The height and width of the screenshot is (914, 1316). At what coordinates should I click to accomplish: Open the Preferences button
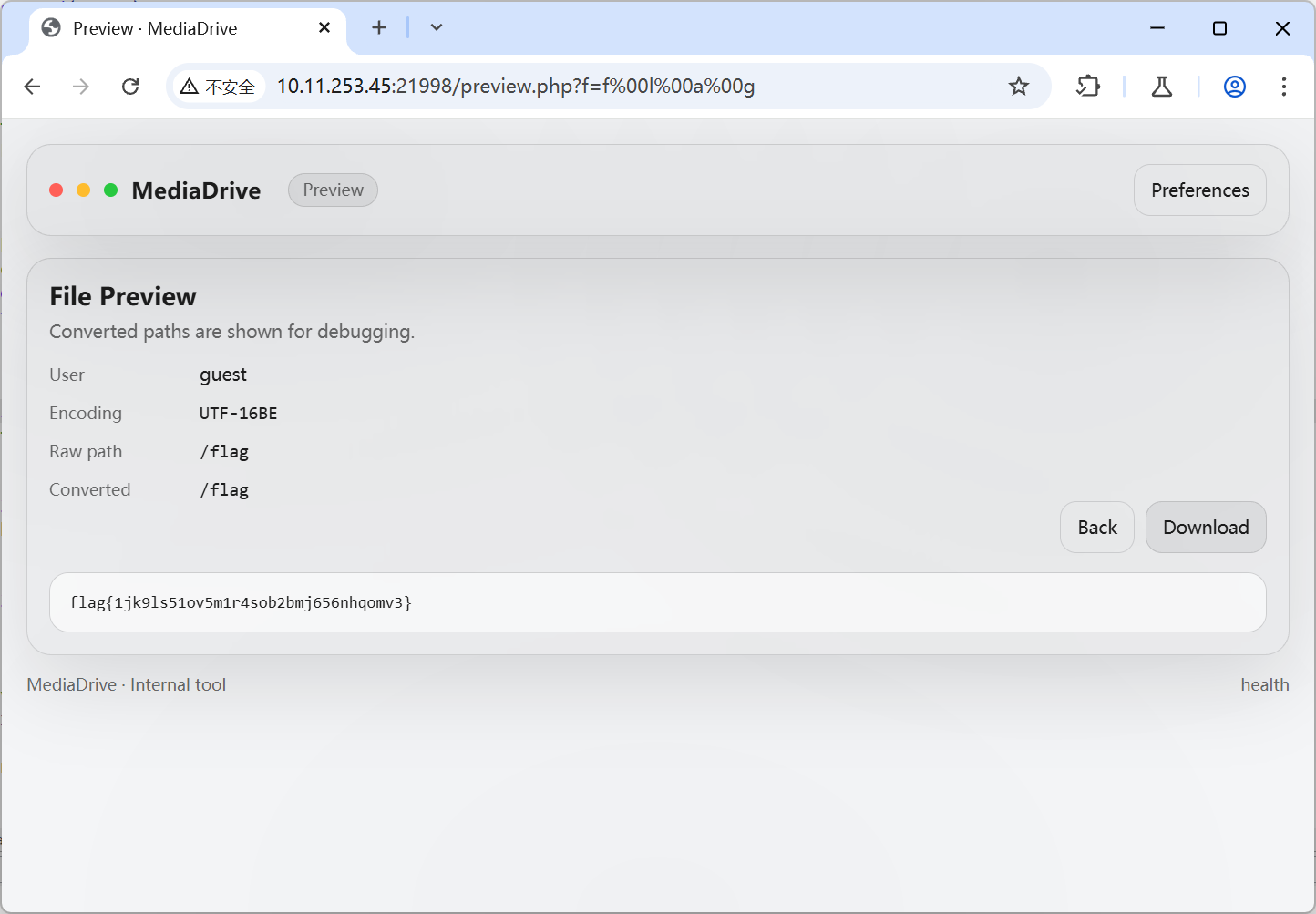(x=1199, y=190)
